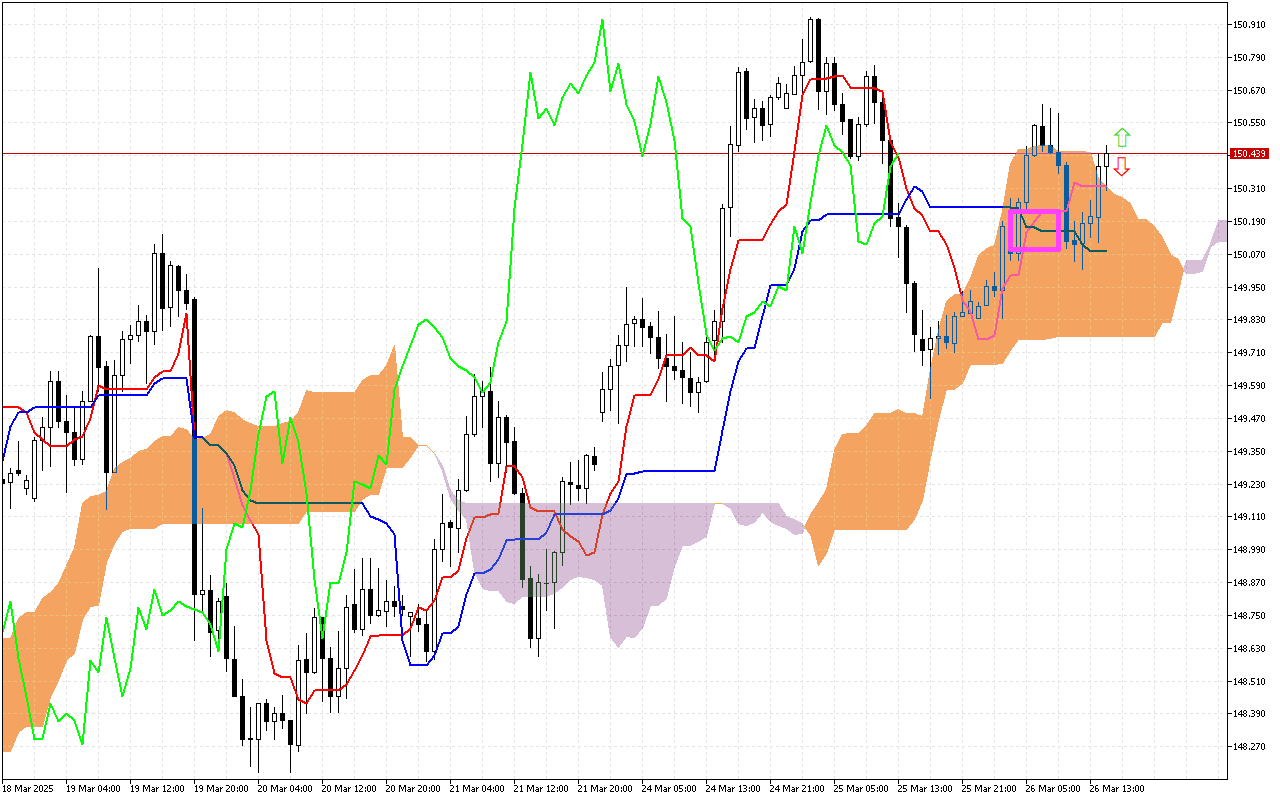
Task: Click the green up arrow signal
Action: pyautogui.click(x=1122, y=138)
